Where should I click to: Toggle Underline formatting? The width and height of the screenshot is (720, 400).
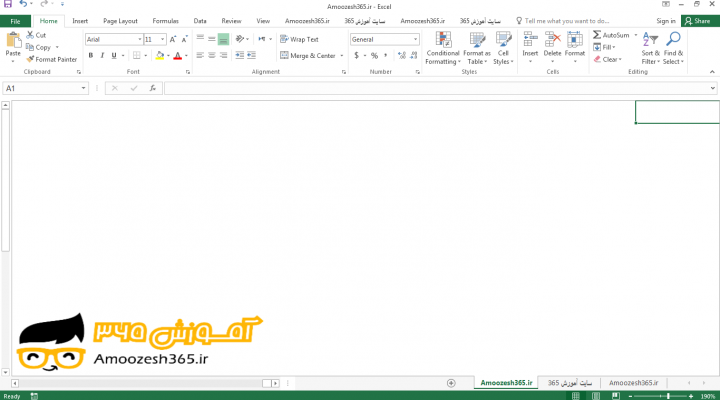[x=114, y=56]
